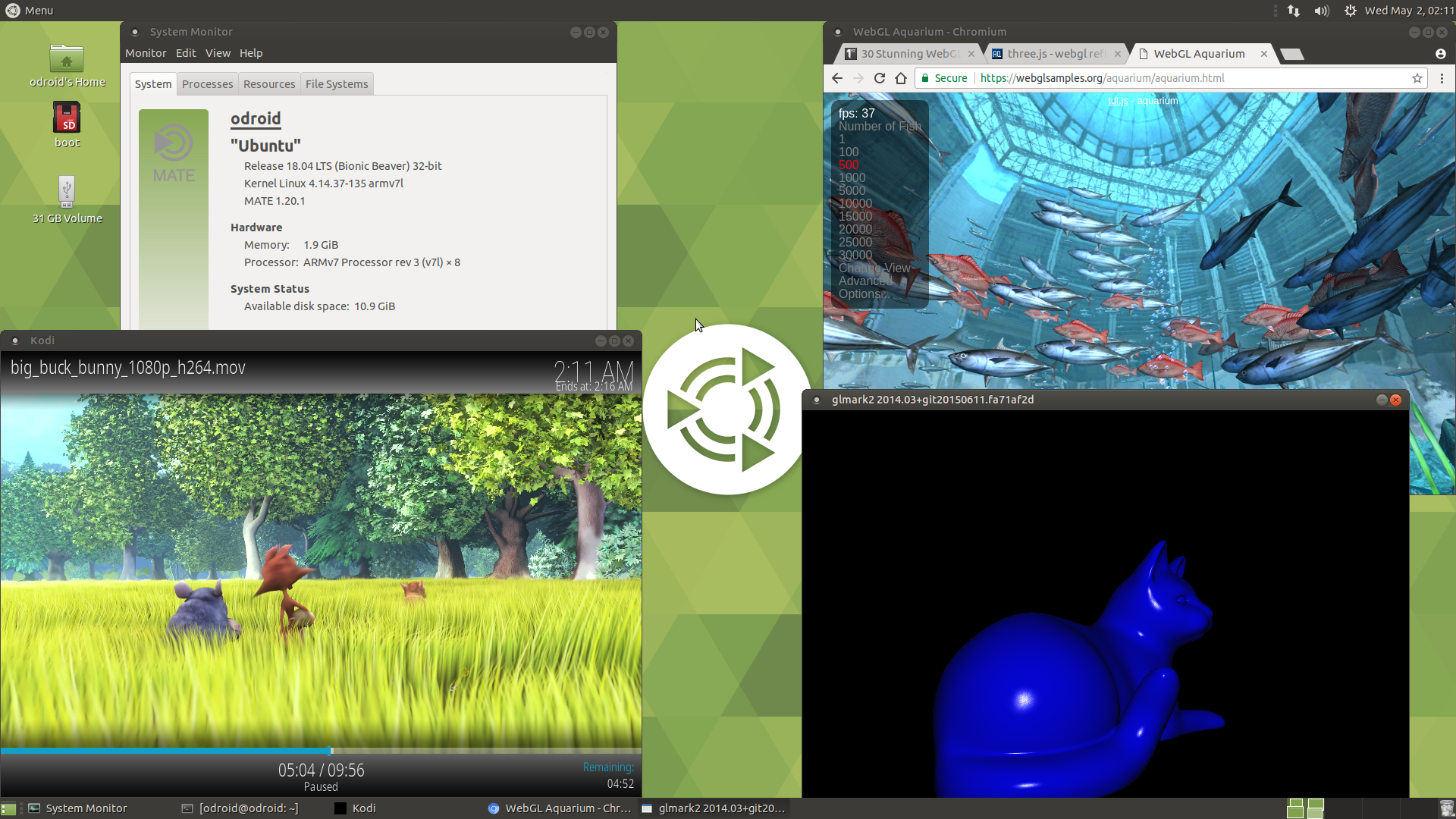Click the webglsamples.org address bar
Image resolution: width=1456 pixels, height=819 pixels.
(1172, 78)
